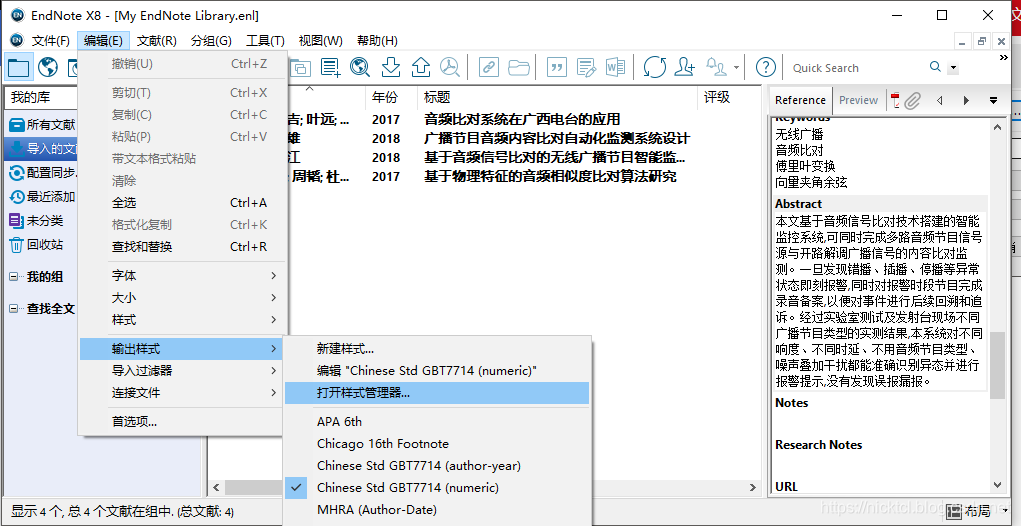
Task: Open the 文献(R) menu
Action: click(x=157, y=40)
